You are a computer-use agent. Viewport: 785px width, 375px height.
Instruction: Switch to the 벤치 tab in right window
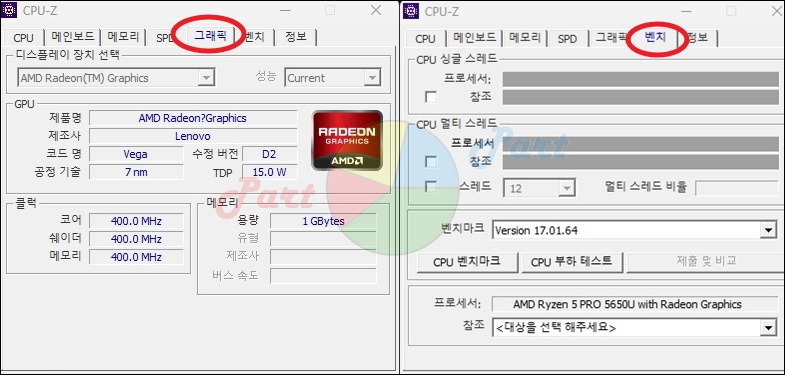(656, 37)
